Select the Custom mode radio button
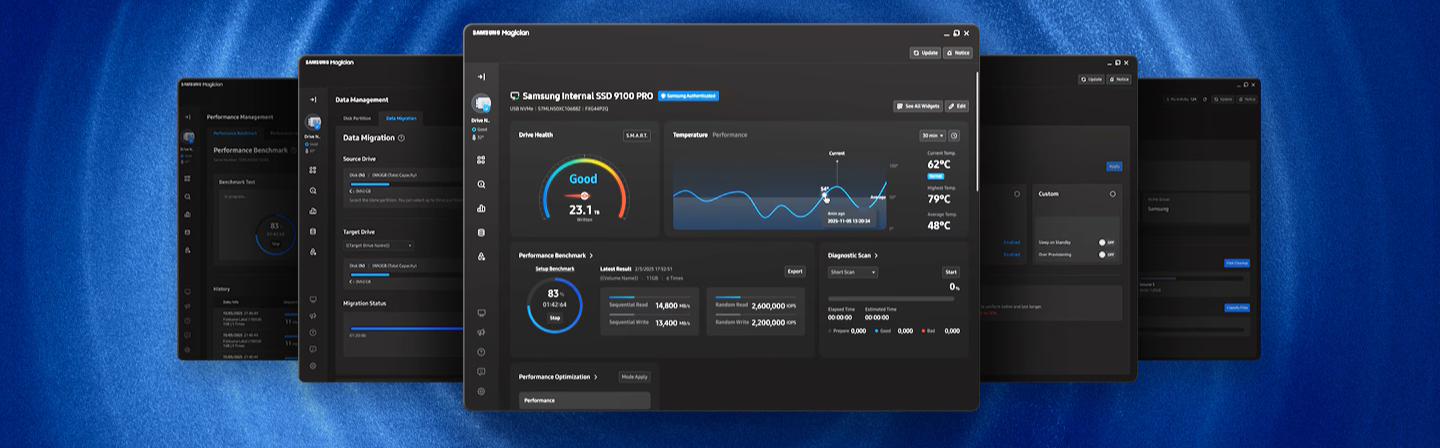The width and height of the screenshot is (1440, 448). [x=1112, y=194]
